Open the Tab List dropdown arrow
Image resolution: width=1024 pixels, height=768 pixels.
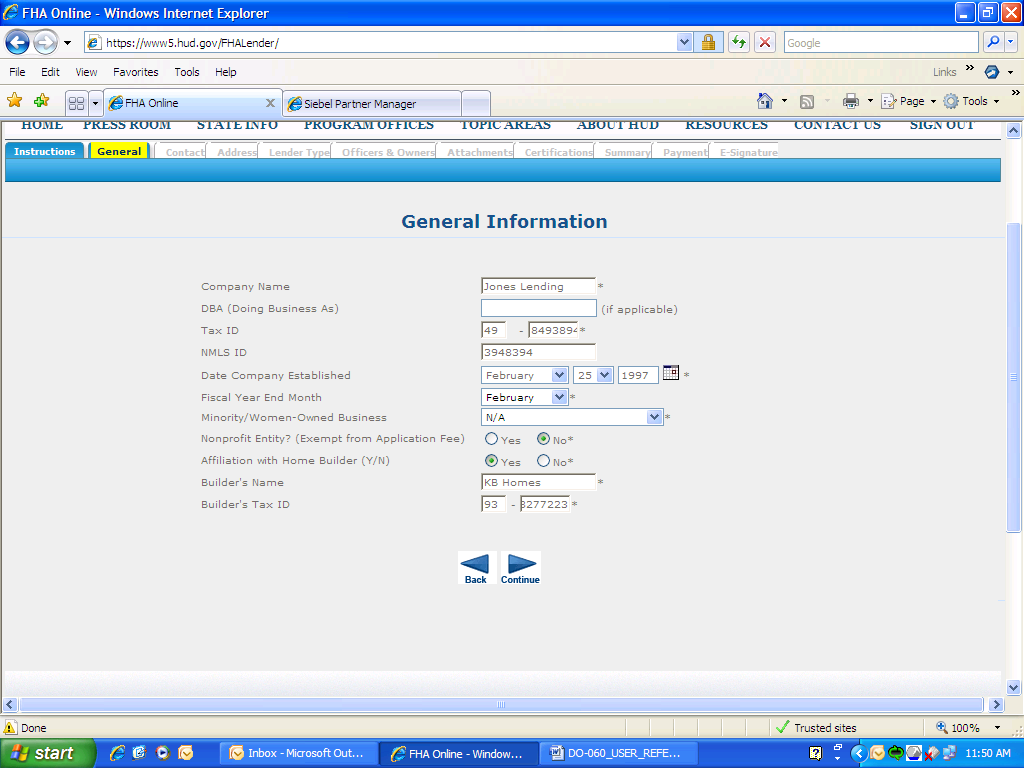[x=95, y=103]
